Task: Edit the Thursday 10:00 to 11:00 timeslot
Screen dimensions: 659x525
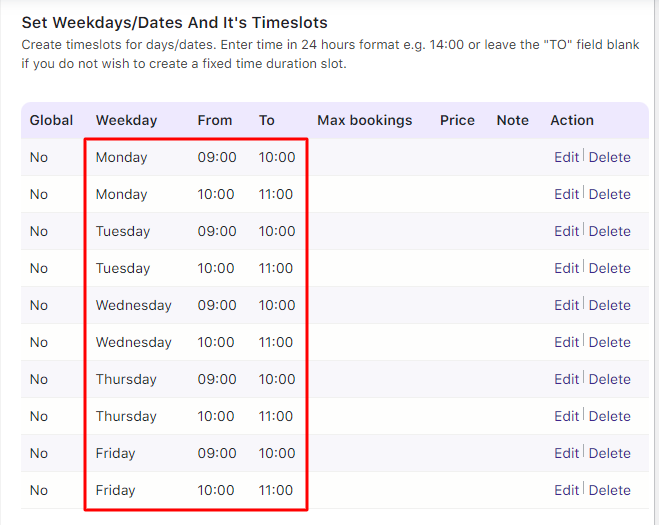Action: click(566, 416)
